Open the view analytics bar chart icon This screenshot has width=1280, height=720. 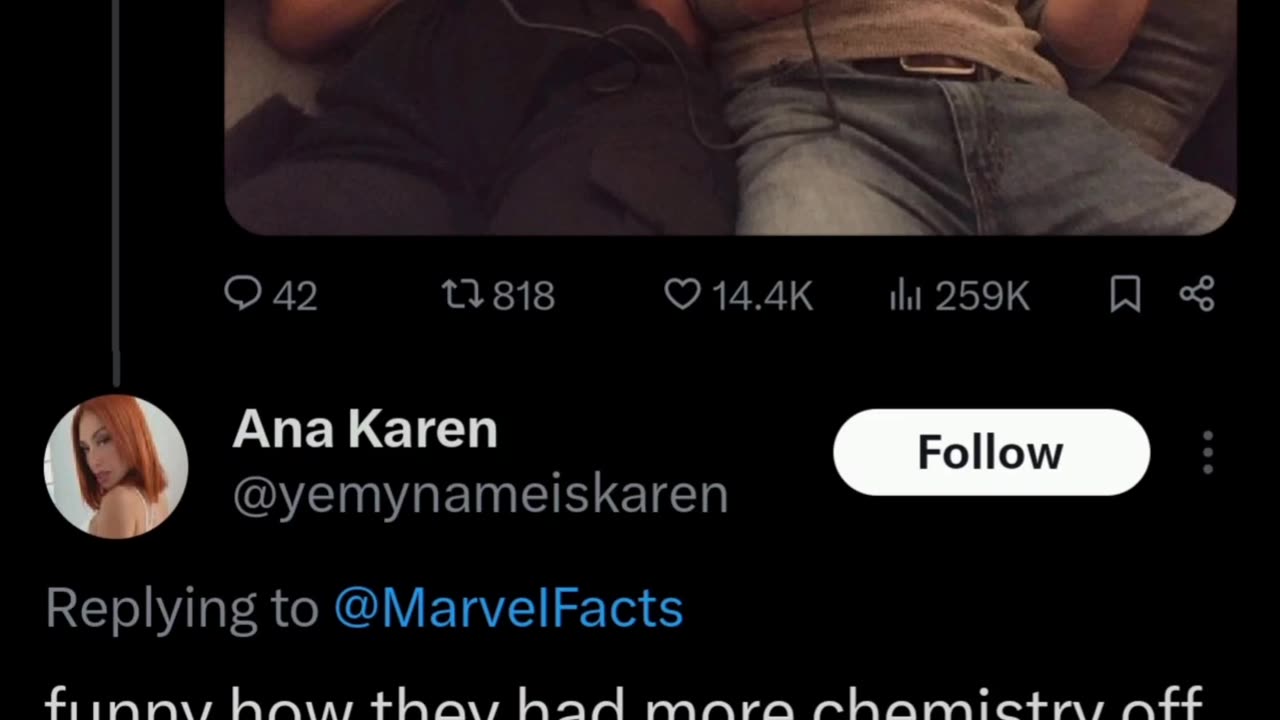coord(905,295)
